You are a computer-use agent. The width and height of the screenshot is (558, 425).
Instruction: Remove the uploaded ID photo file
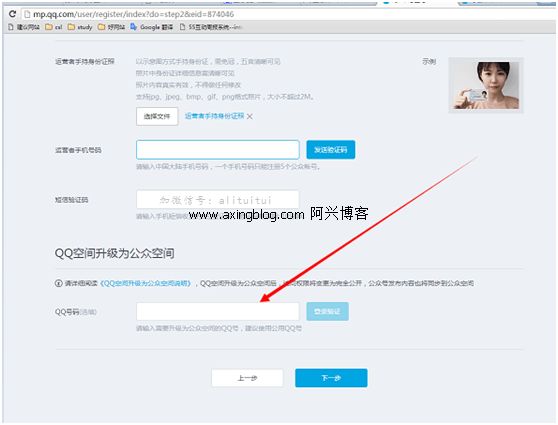250,116
